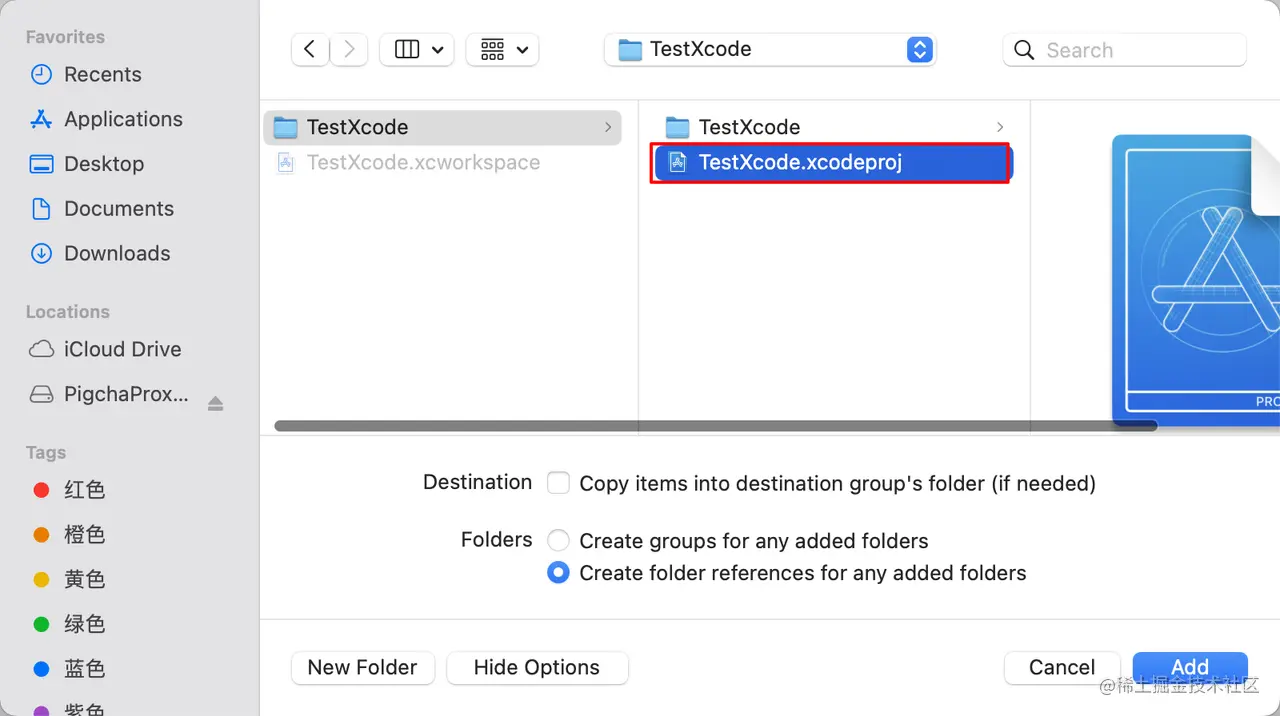Click the back navigation arrow

(x=310, y=49)
